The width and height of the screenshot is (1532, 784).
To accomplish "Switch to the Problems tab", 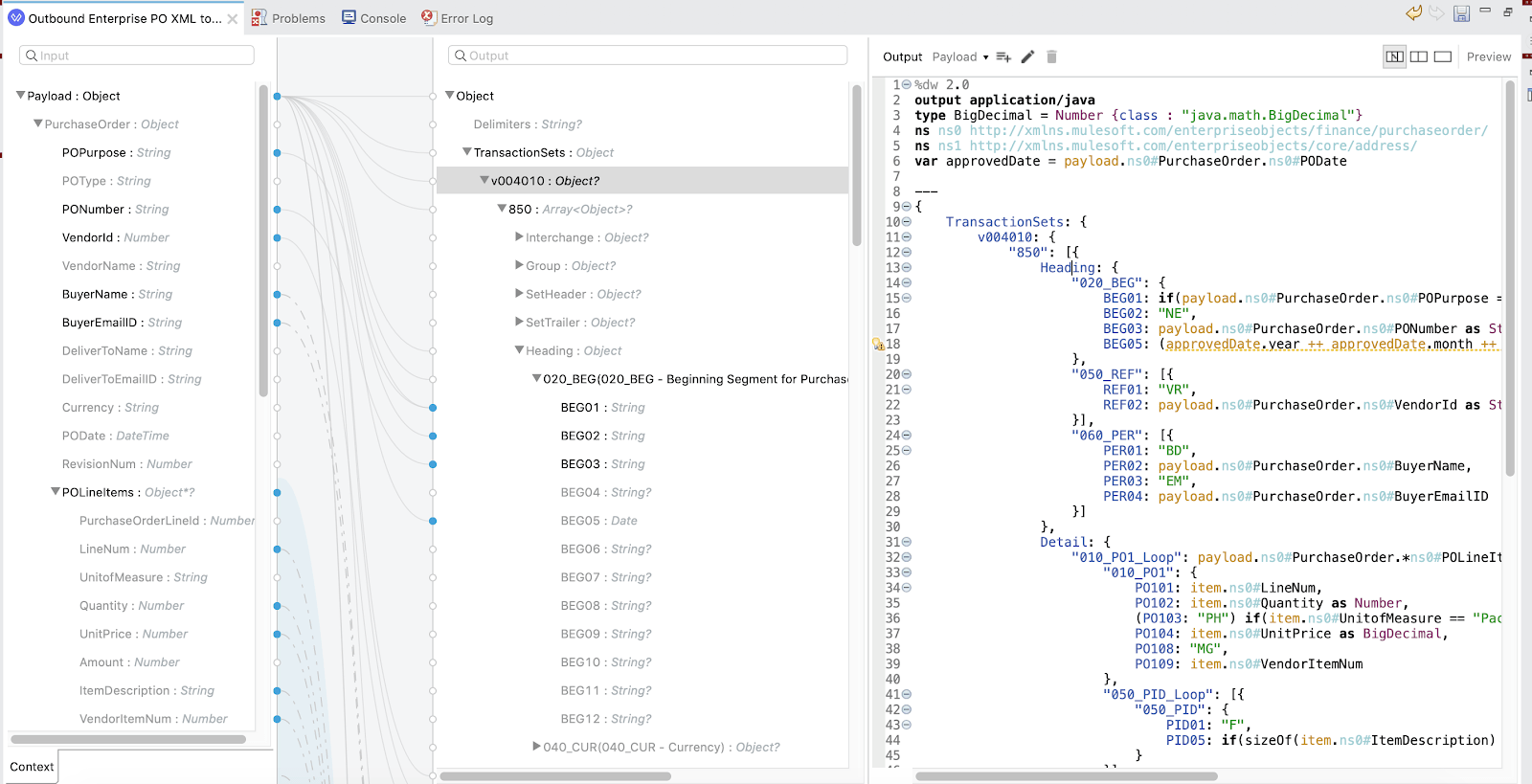I will point(288,18).
